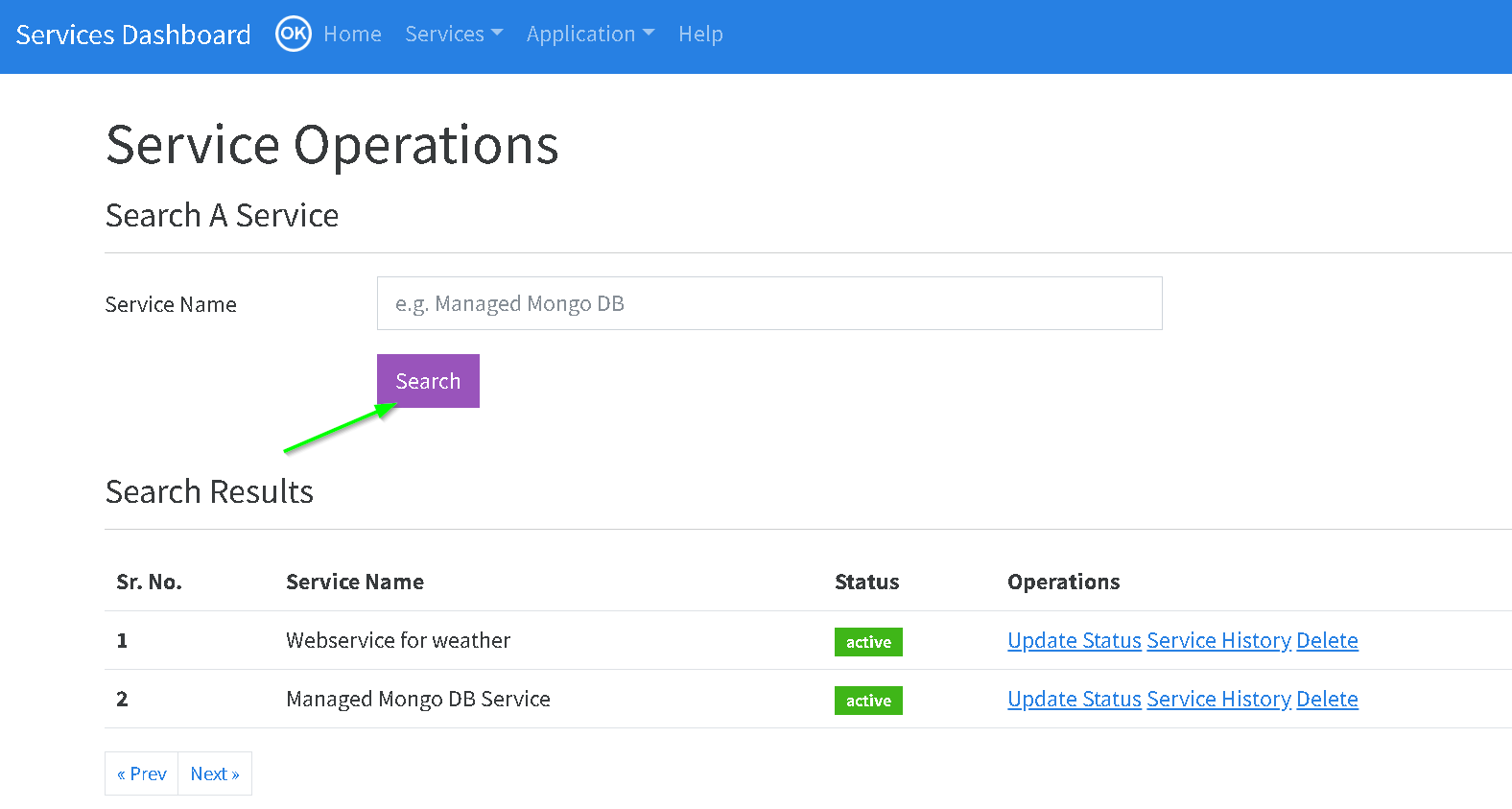Click the OK logo icon in navbar
Image resolution: width=1512 pixels, height=809 pixels.
pyautogui.click(x=293, y=34)
